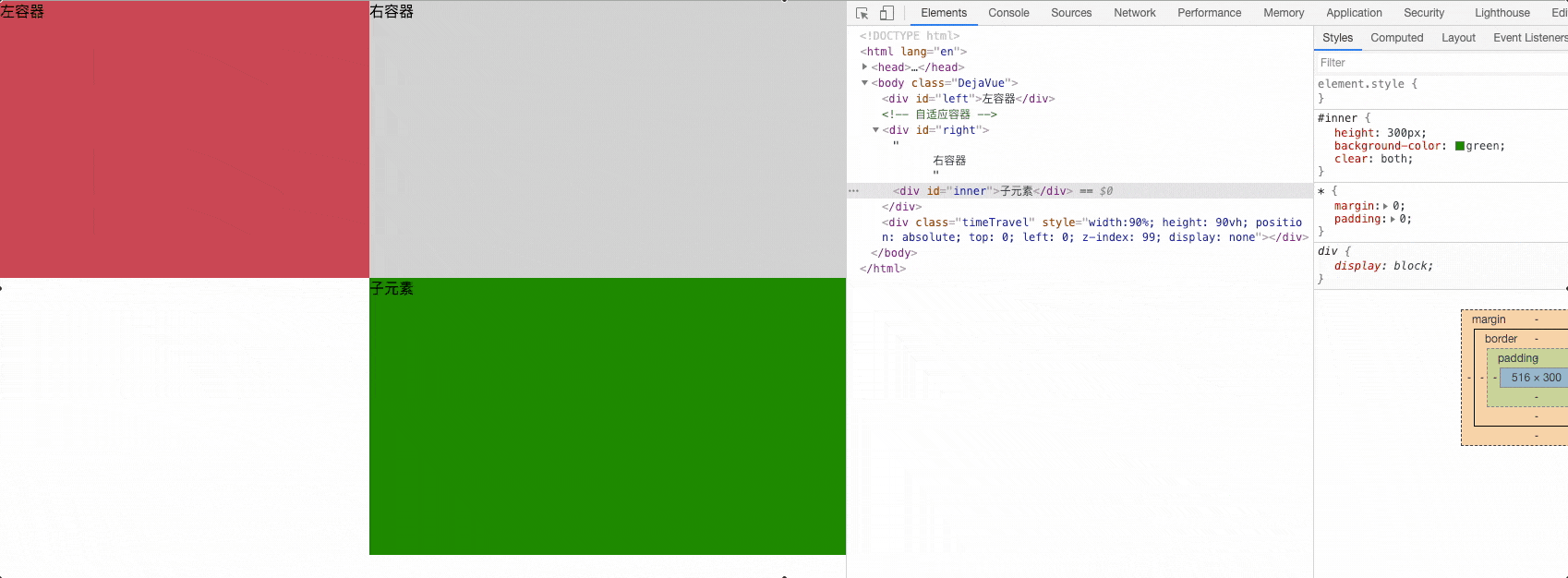This screenshot has width=1568, height=578.
Task: Open the Network panel tab
Action: point(1134,13)
